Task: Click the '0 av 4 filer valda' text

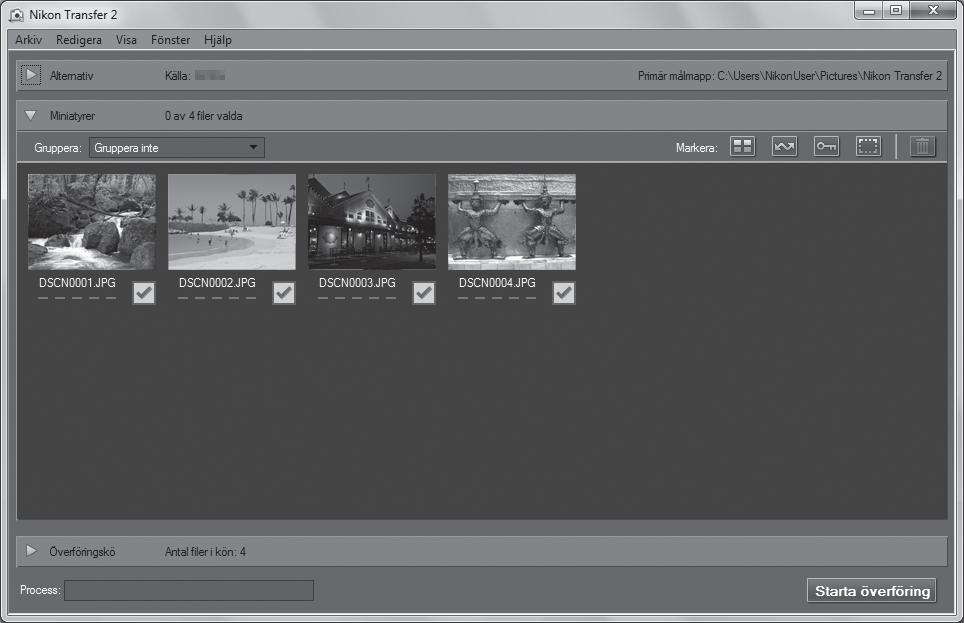Action: click(x=203, y=116)
